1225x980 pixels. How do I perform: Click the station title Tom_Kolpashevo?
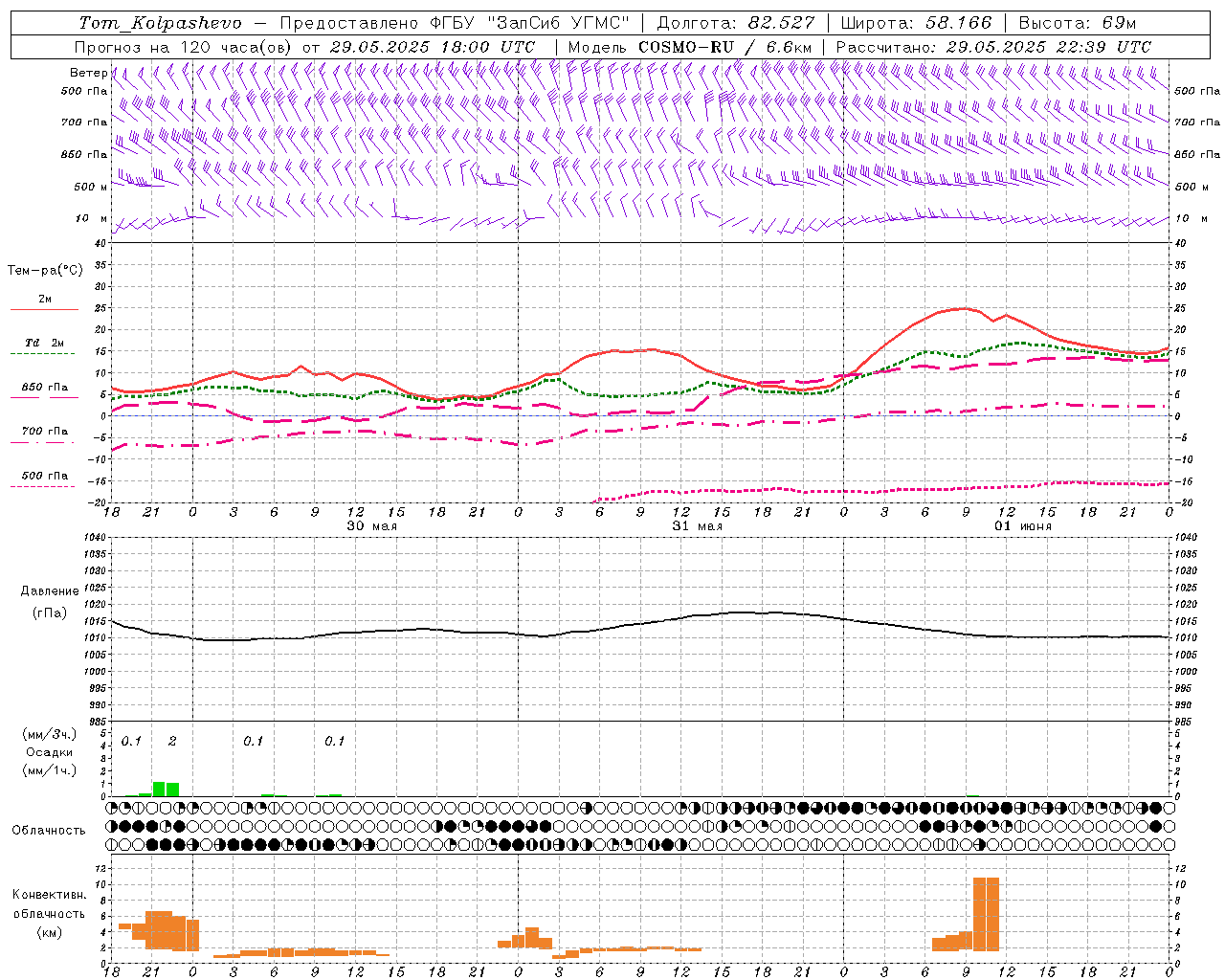click(160, 22)
